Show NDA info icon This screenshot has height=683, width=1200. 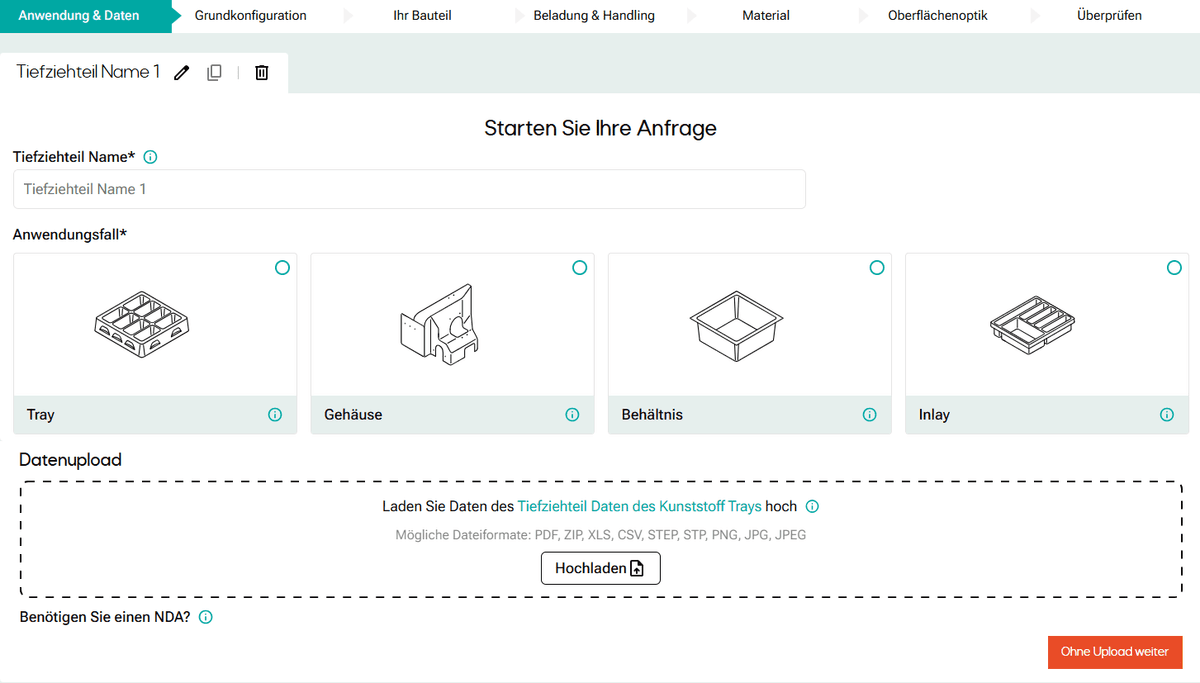[x=206, y=617]
